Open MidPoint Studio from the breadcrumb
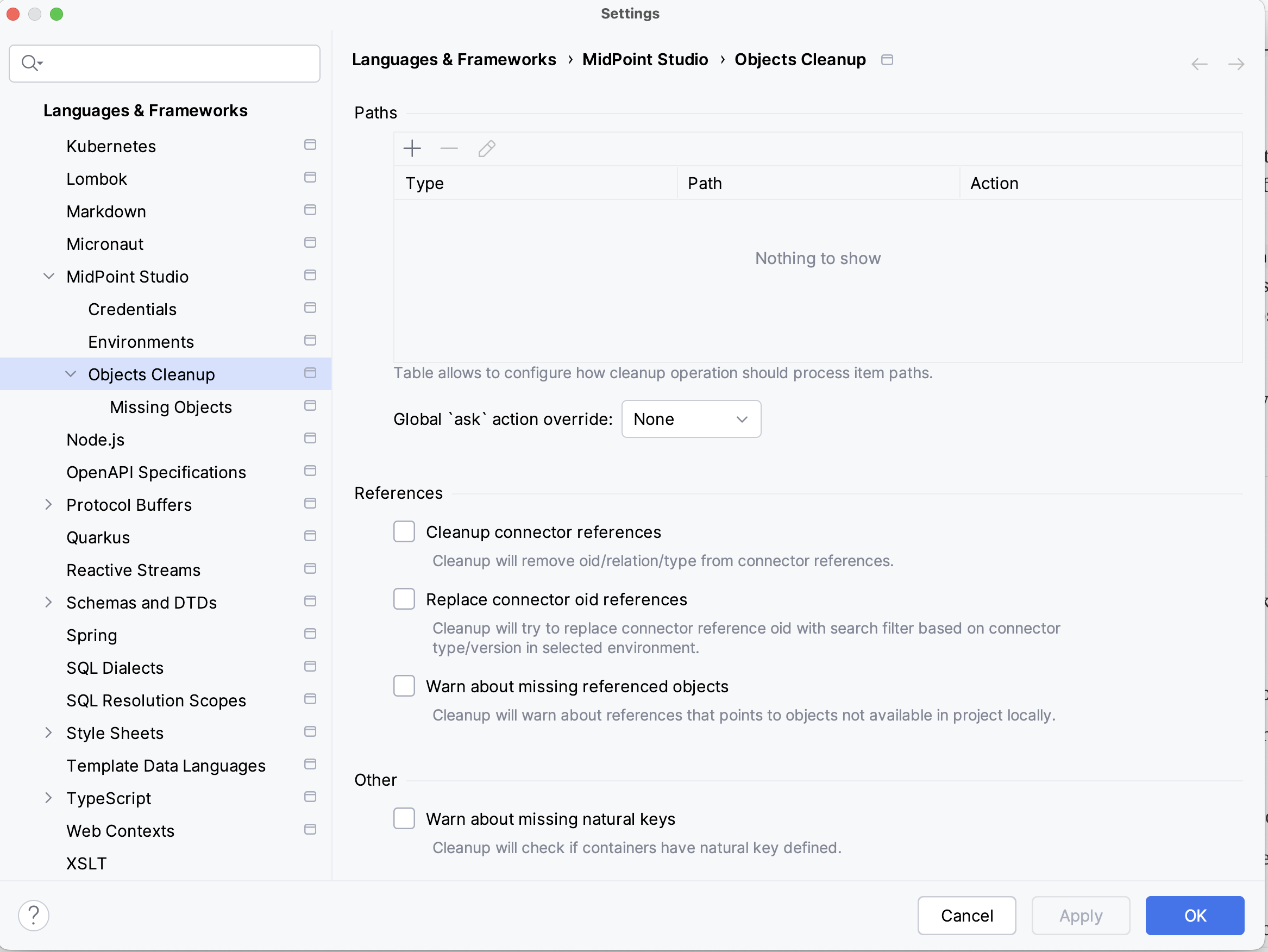 click(645, 59)
